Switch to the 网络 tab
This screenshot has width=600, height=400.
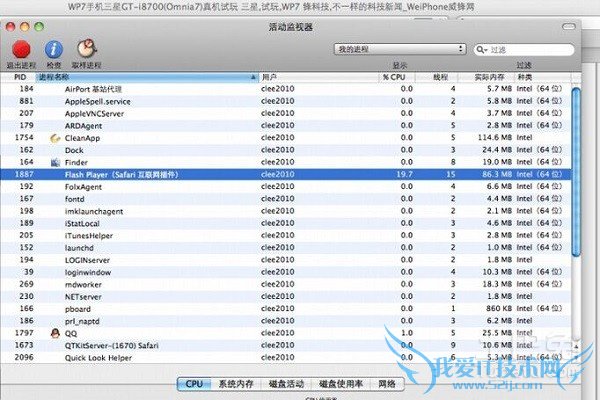(x=387, y=384)
